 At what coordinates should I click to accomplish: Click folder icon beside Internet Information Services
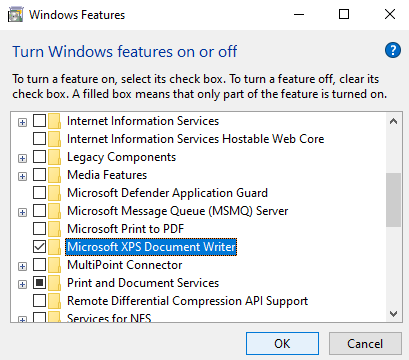(x=54, y=121)
